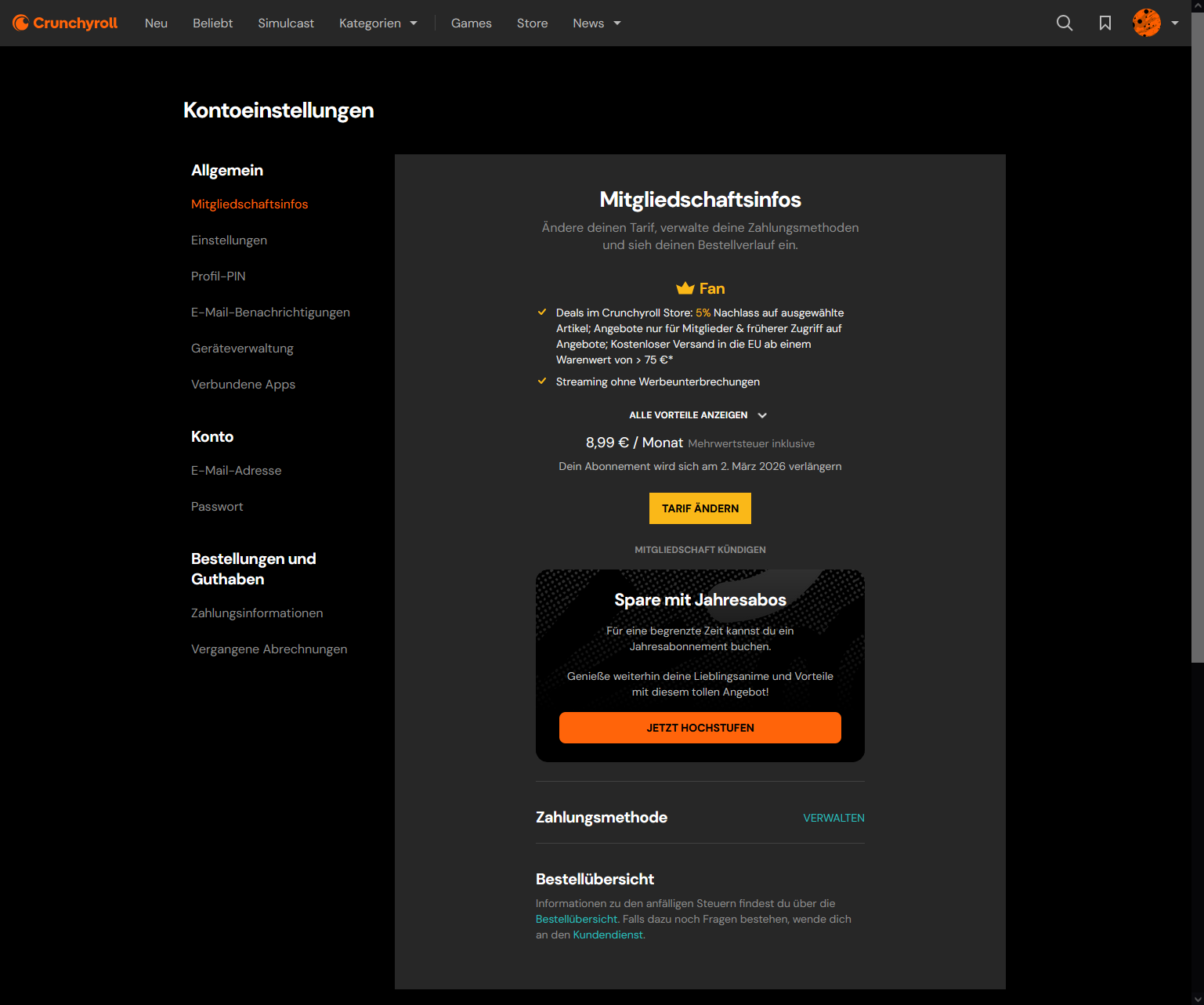Image resolution: width=1204 pixels, height=1005 pixels.
Task: Select Geräteverwaltung in the sidebar
Action: click(242, 348)
